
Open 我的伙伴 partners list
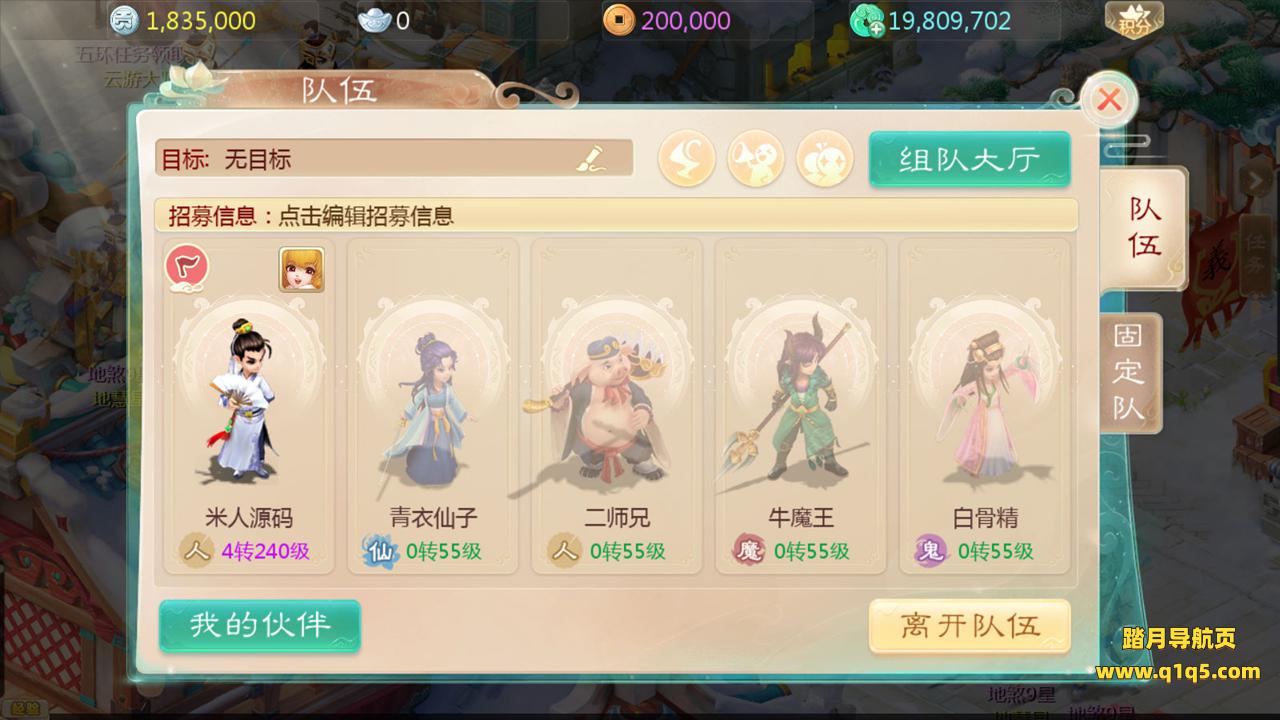[260, 626]
